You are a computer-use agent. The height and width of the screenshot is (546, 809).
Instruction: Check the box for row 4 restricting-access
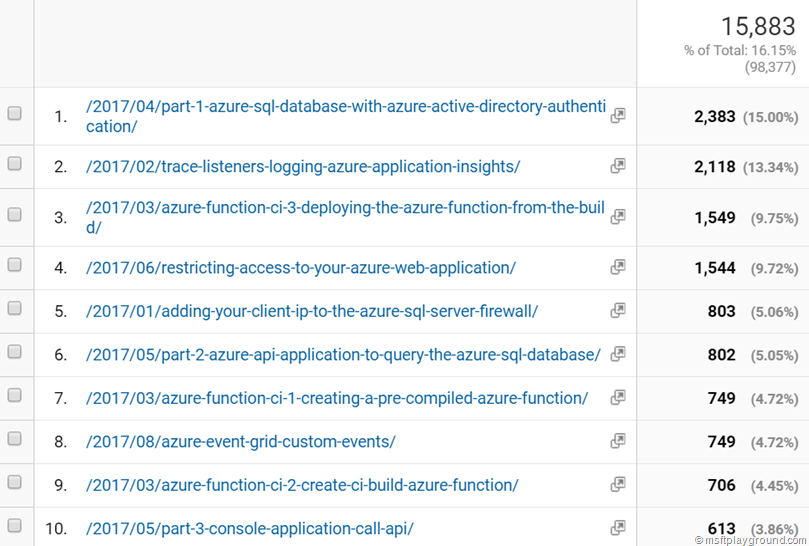tap(14, 265)
